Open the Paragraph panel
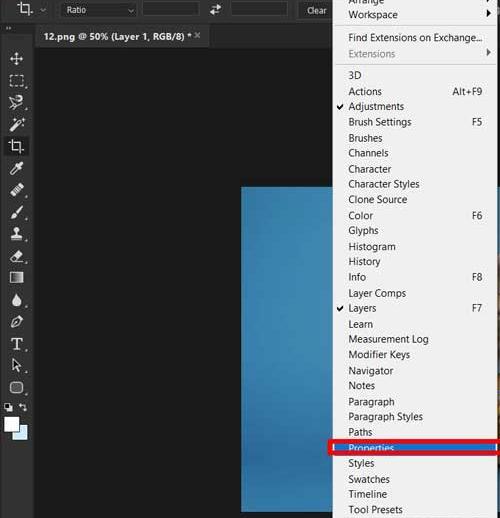 (415, 402)
